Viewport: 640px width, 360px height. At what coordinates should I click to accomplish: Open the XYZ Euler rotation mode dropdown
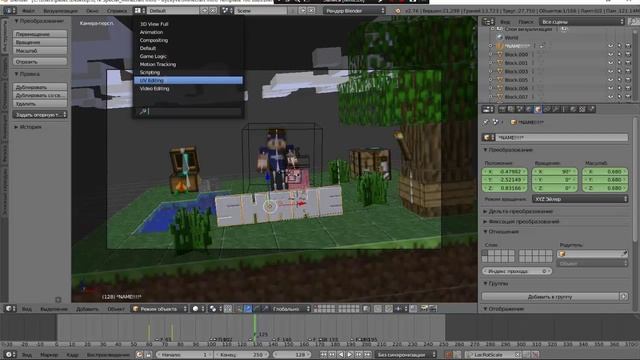click(x=580, y=199)
